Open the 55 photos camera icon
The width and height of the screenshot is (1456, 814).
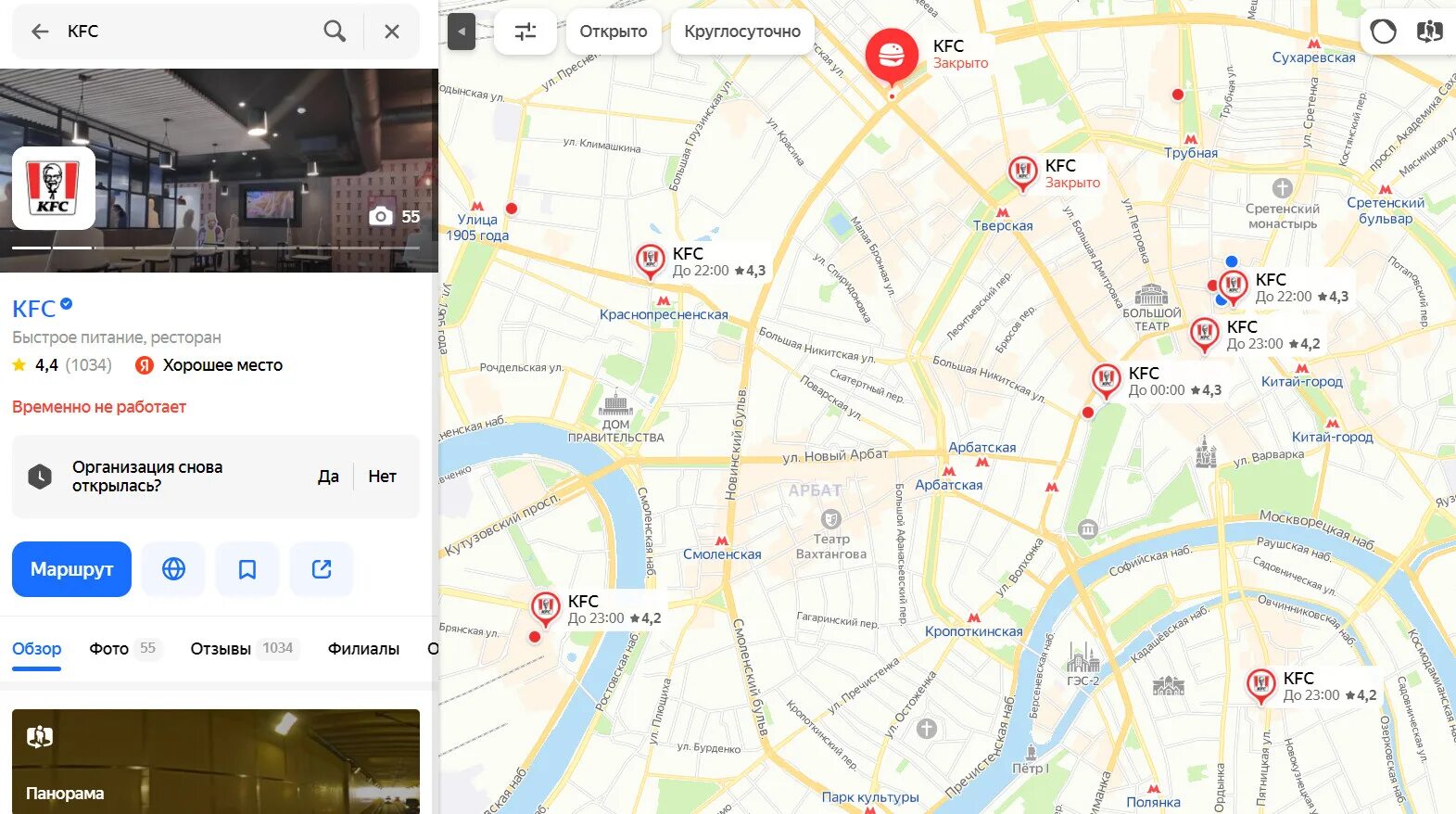pos(395,216)
